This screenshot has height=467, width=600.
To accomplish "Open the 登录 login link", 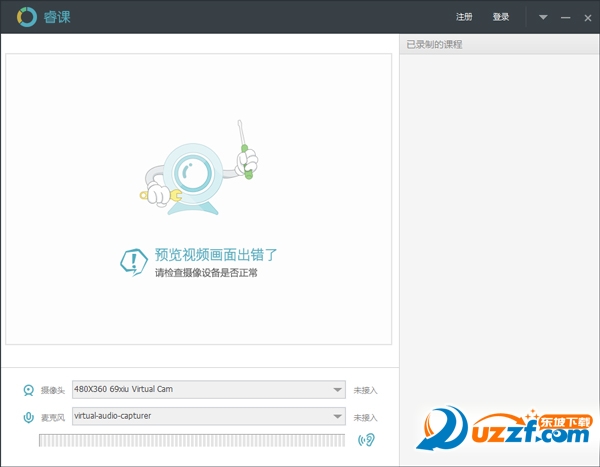I will tap(501, 17).
